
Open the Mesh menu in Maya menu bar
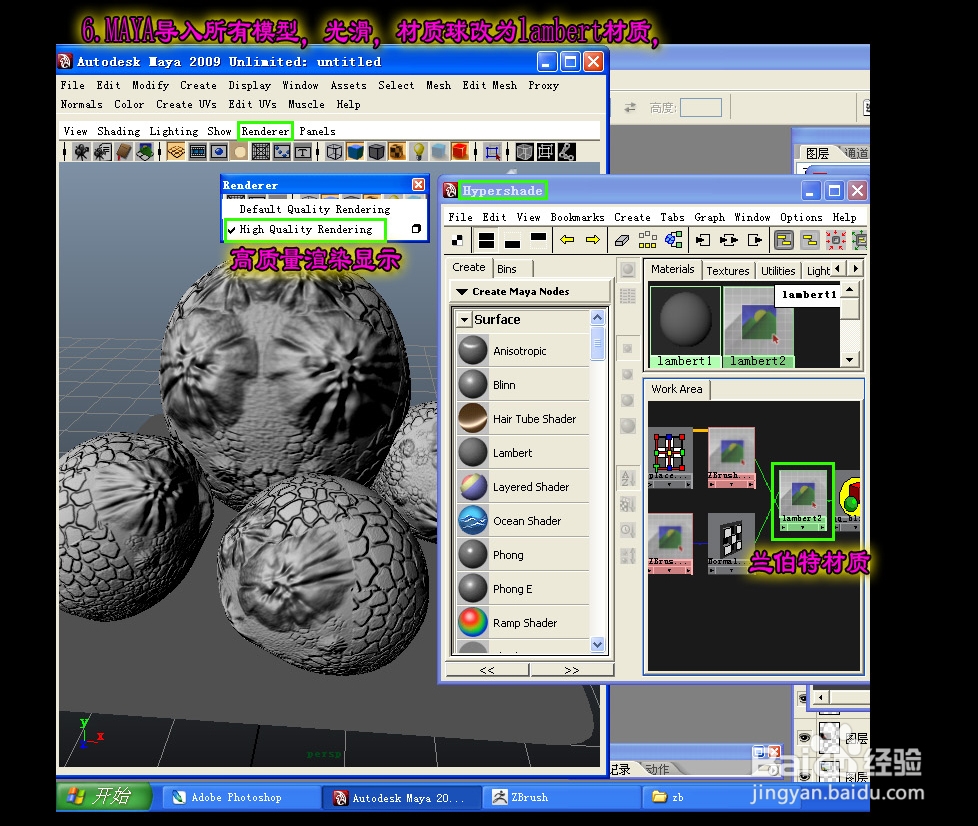click(x=438, y=85)
